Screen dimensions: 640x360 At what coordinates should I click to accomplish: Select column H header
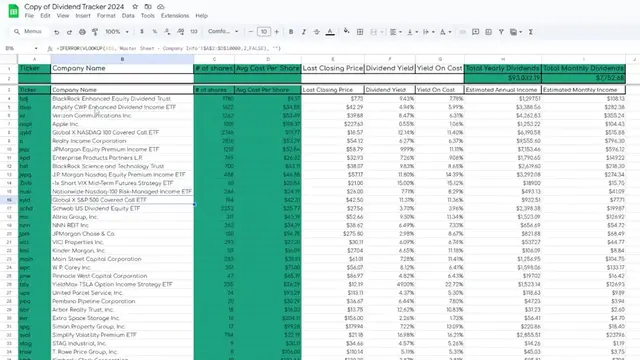(x=503, y=59)
